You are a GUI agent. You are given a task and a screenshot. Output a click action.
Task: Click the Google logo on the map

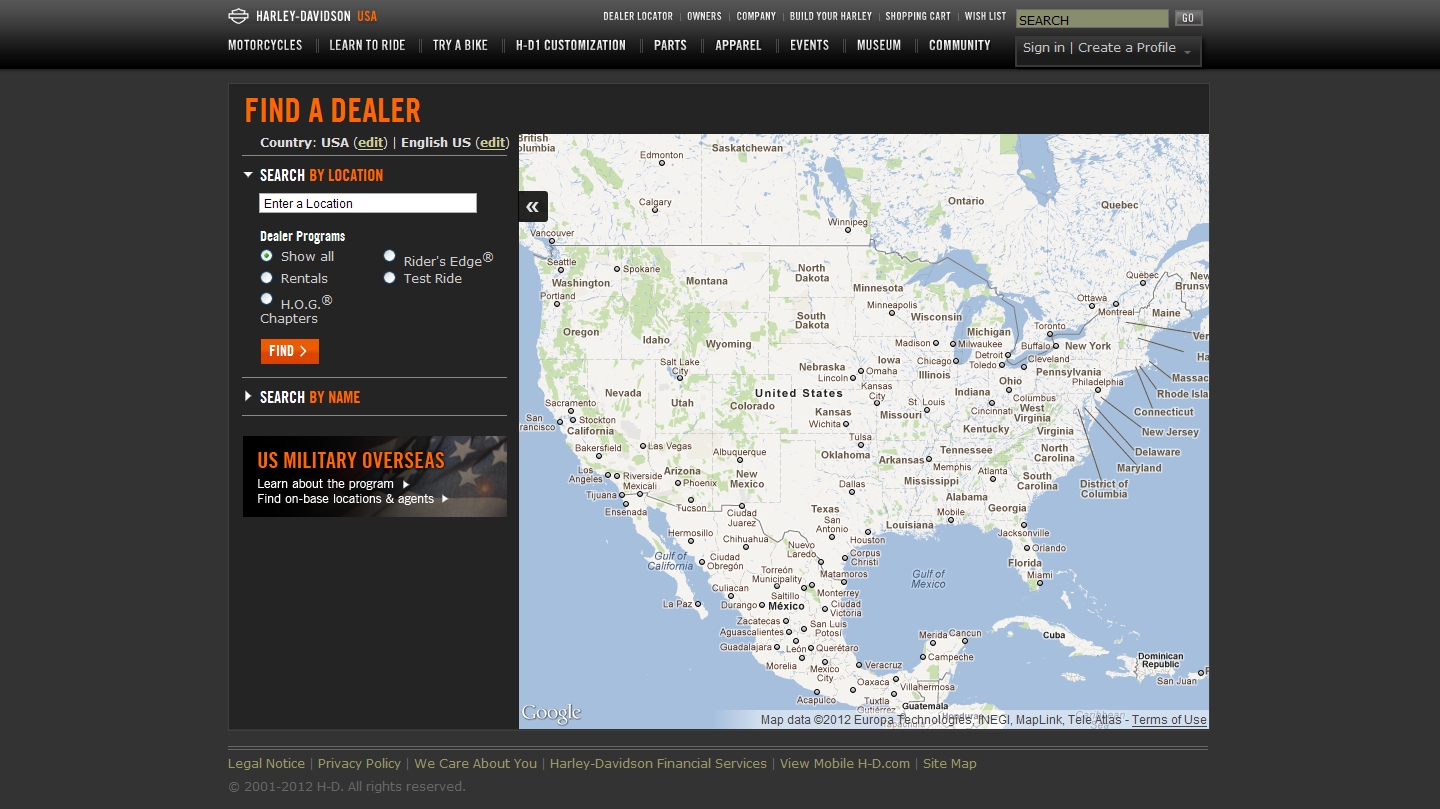click(x=551, y=713)
